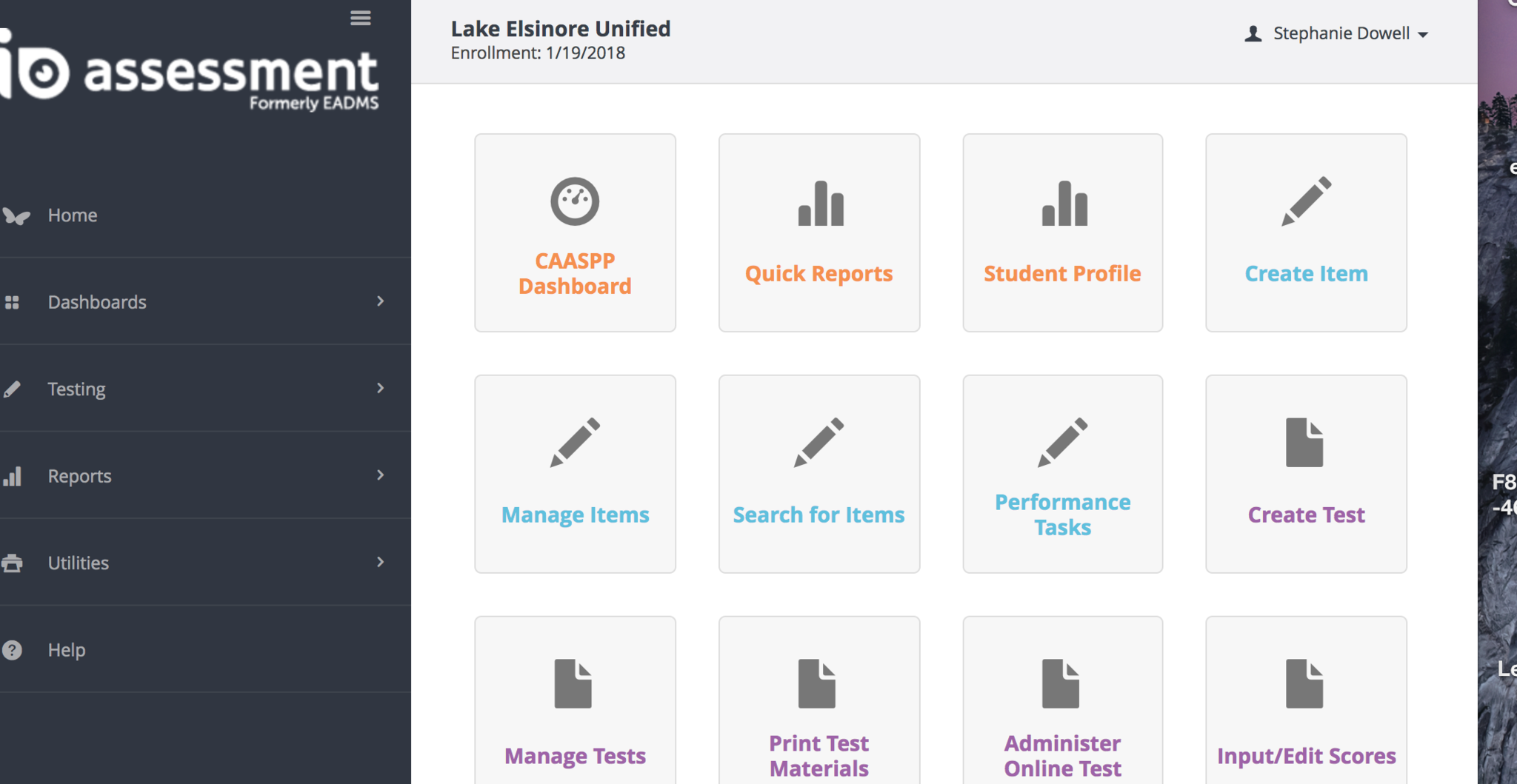
Task: Open the Input/Edit Scores tile
Action: (1306, 755)
